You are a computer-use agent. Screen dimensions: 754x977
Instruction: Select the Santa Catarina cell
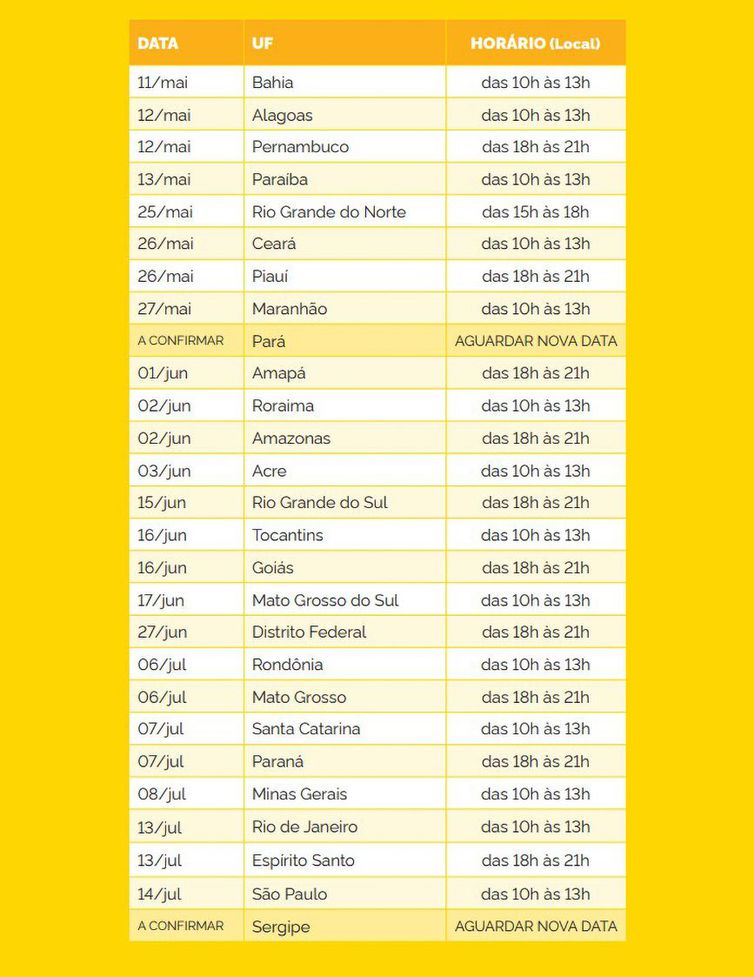(x=306, y=729)
